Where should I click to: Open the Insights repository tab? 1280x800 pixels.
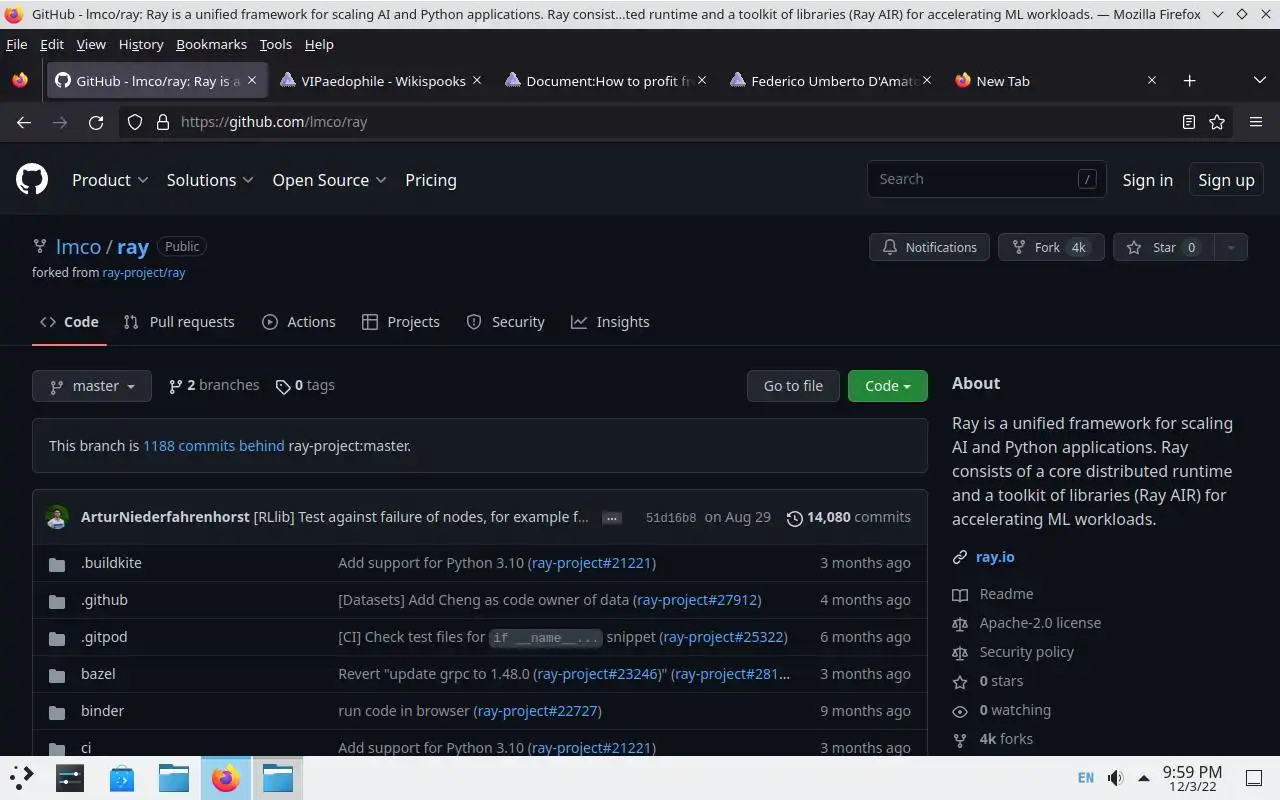pos(610,322)
